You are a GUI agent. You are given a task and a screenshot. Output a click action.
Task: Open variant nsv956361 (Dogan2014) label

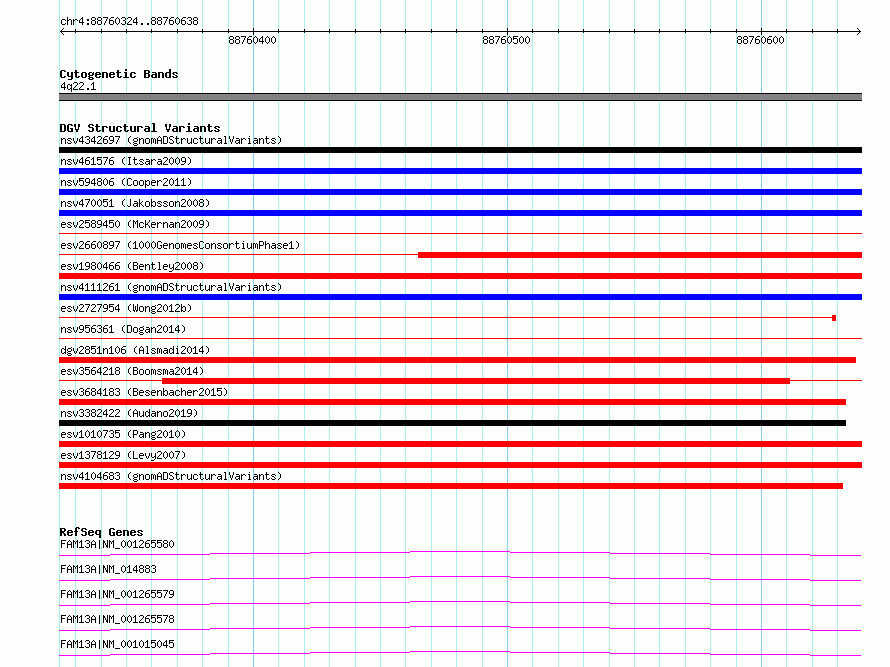tap(123, 329)
